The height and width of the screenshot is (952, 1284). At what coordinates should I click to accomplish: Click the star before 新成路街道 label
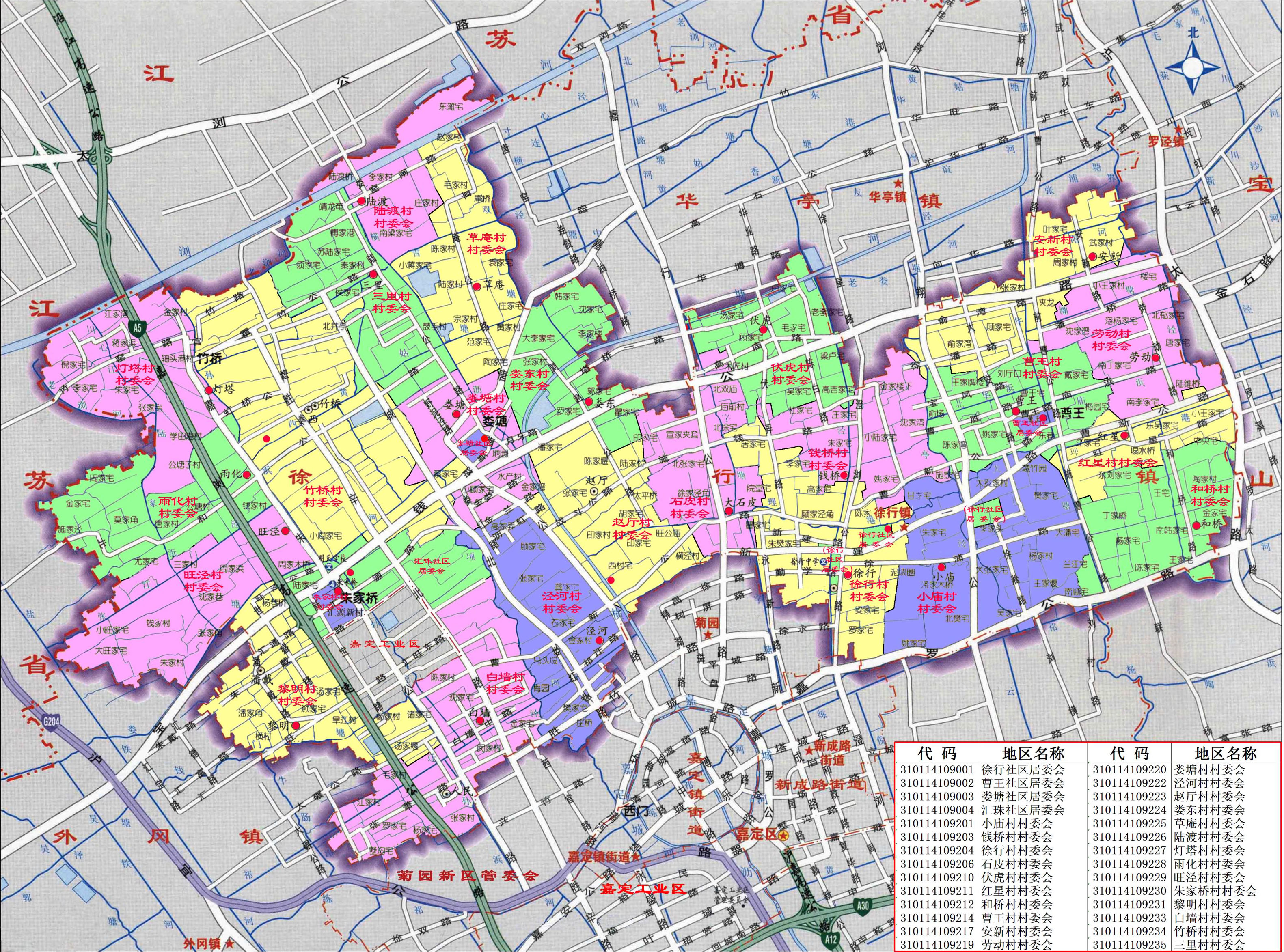click(x=809, y=750)
